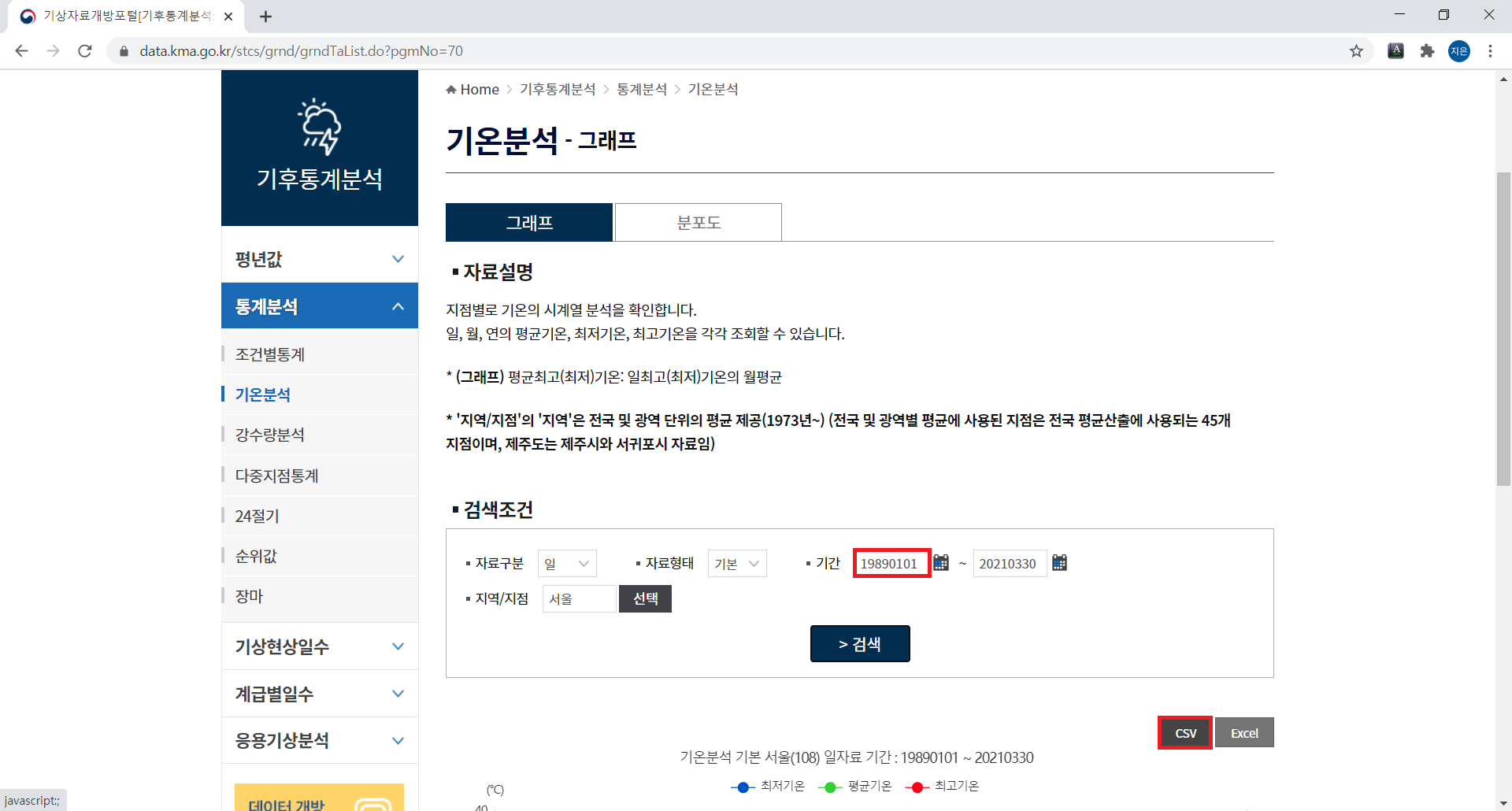The width and height of the screenshot is (1512, 811).
Task: Click the dark extension icon in the toolbar
Action: click(x=1395, y=51)
